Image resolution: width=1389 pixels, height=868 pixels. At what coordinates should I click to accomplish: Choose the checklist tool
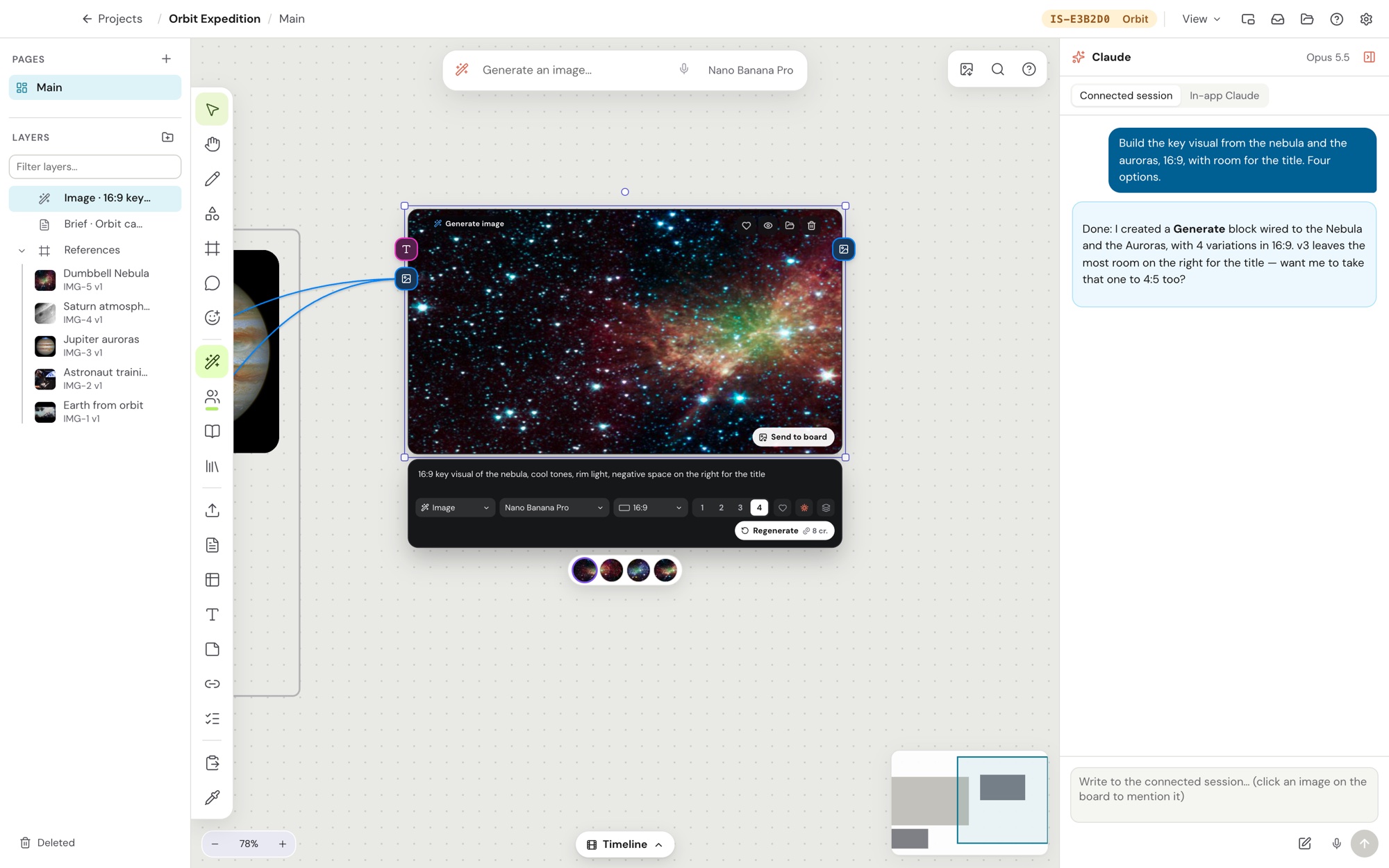coord(213,719)
